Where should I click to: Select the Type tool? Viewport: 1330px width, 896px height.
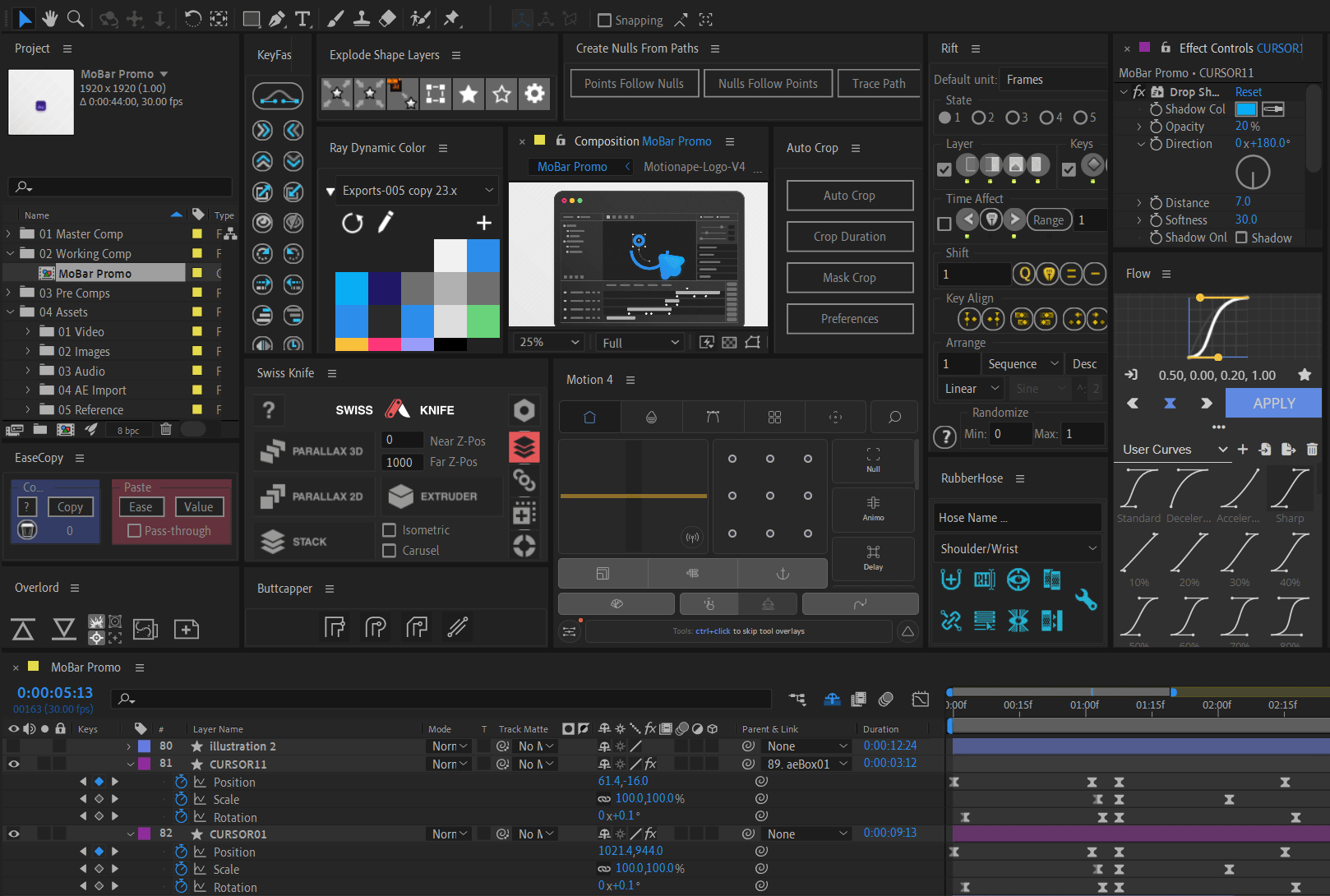tap(302, 18)
